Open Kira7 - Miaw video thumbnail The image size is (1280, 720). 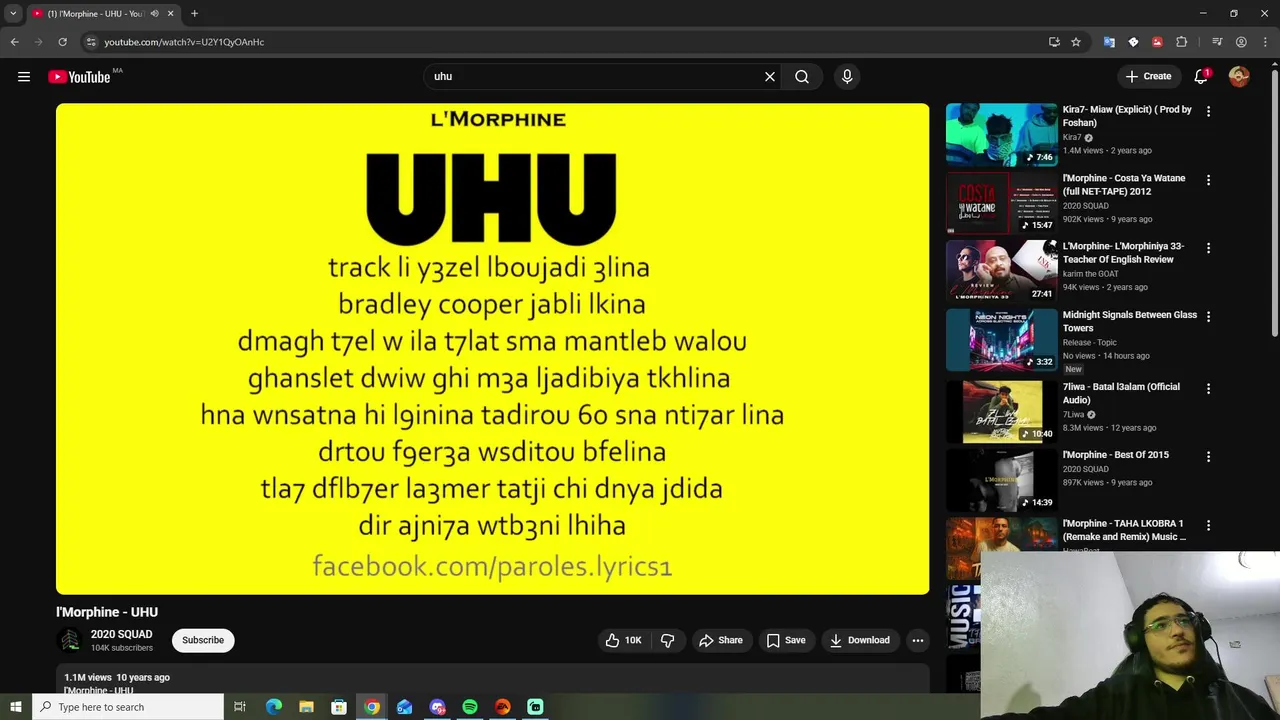1001,134
